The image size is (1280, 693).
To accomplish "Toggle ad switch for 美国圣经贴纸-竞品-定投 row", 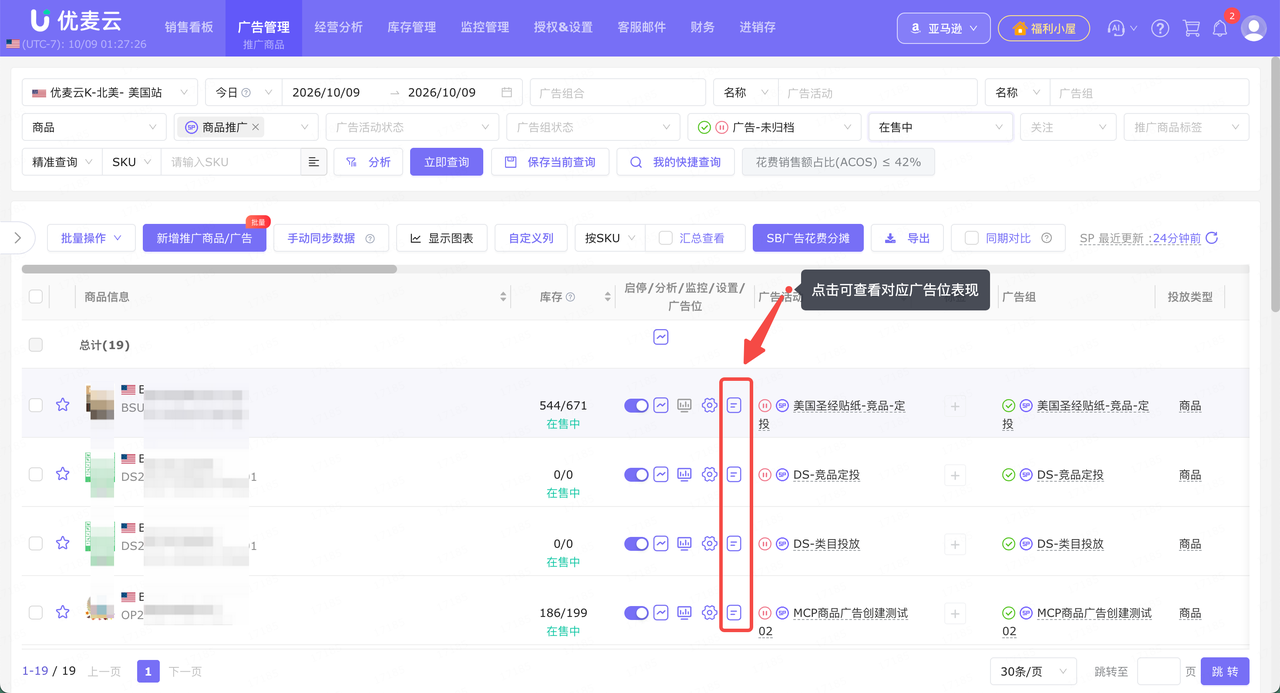I will coord(636,405).
